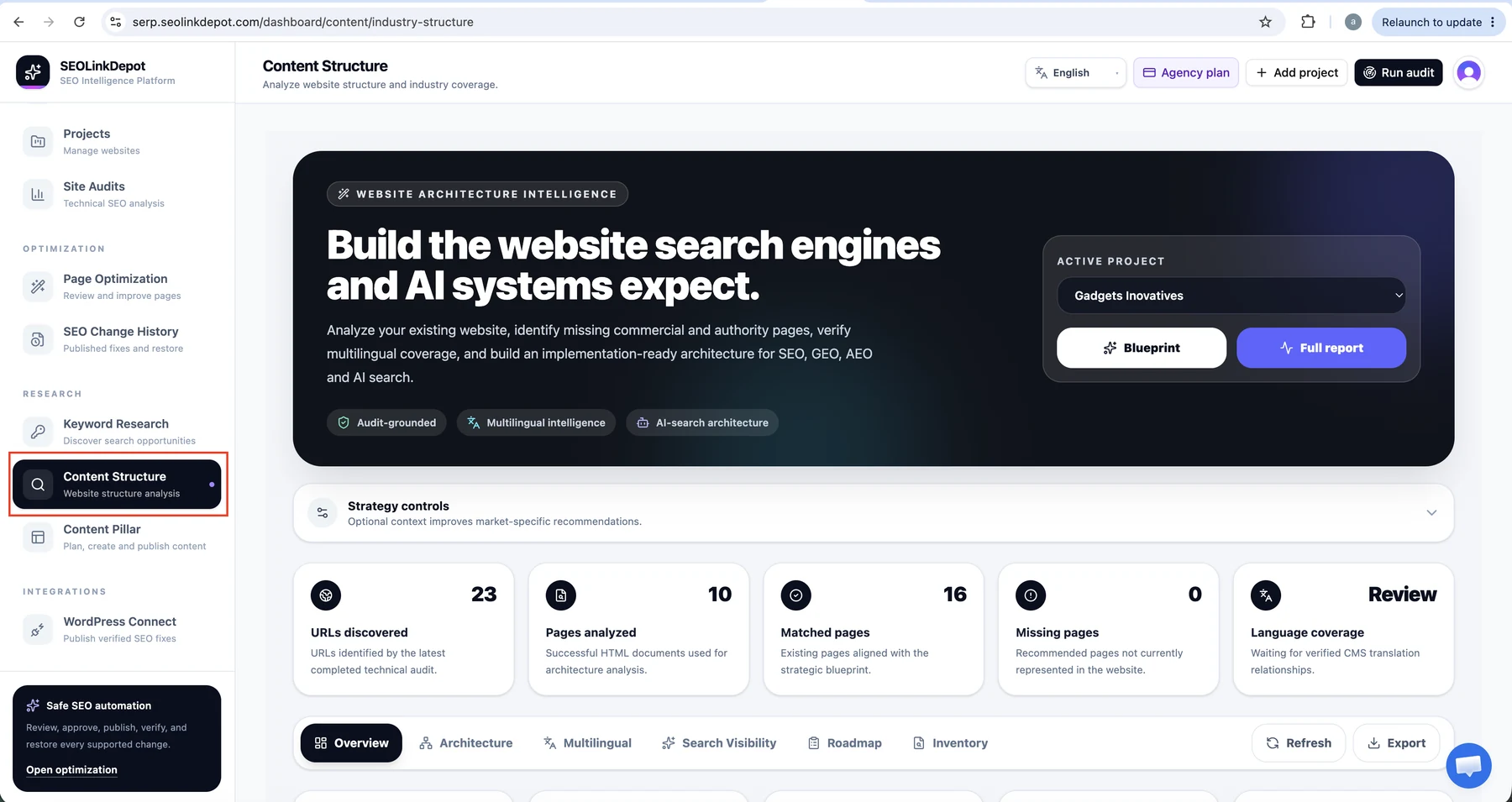1512x802 pixels.
Task: Open the Inventory tab
Action: tap(950, 743)
